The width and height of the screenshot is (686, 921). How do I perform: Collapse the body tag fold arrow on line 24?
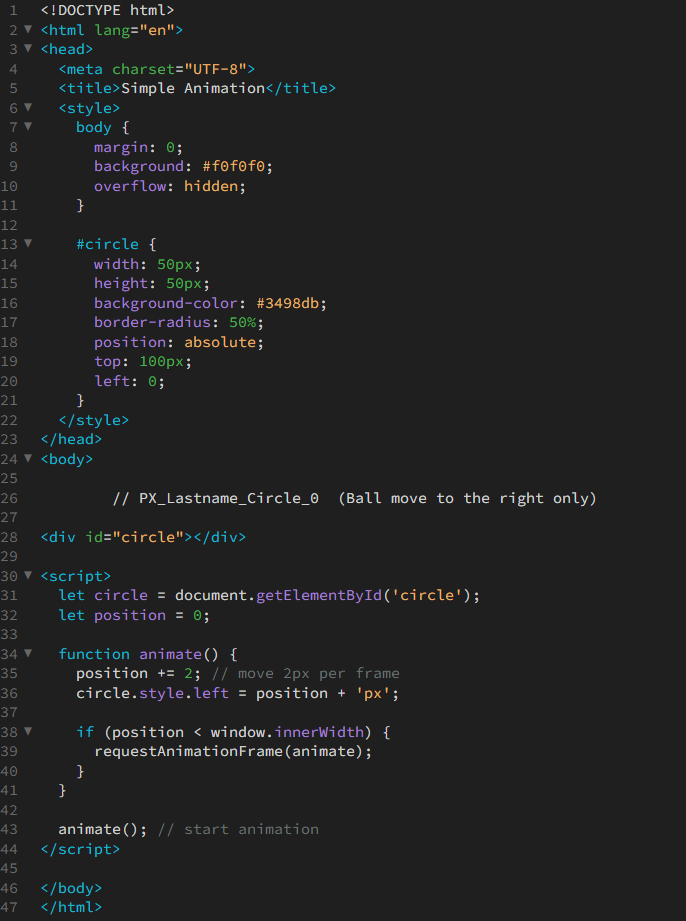tap(28, 459)
